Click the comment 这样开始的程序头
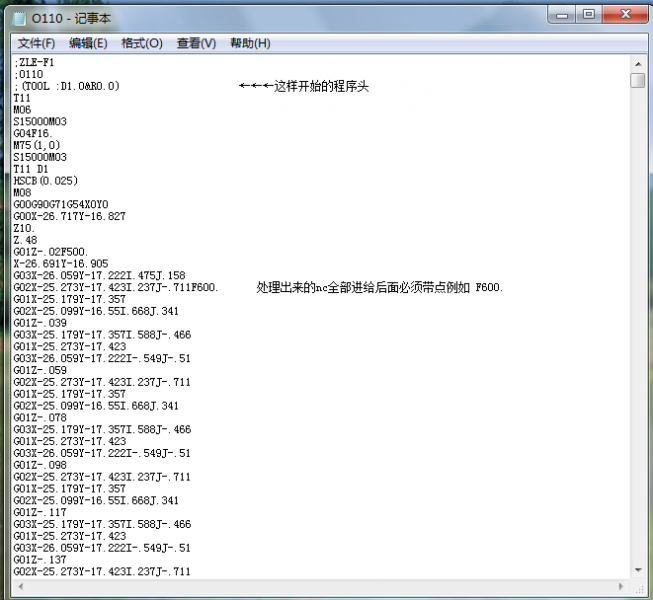Viewport: 653px width, 600px height. [x=321, y=86]
